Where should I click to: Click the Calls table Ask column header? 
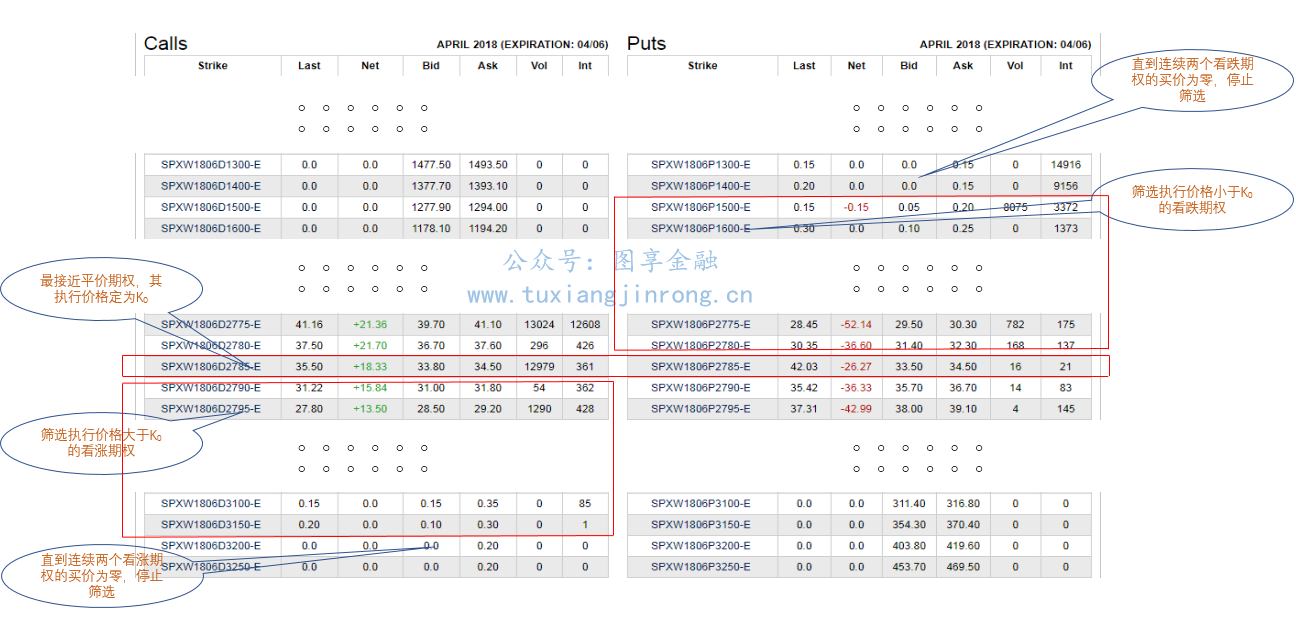(487, 66)
